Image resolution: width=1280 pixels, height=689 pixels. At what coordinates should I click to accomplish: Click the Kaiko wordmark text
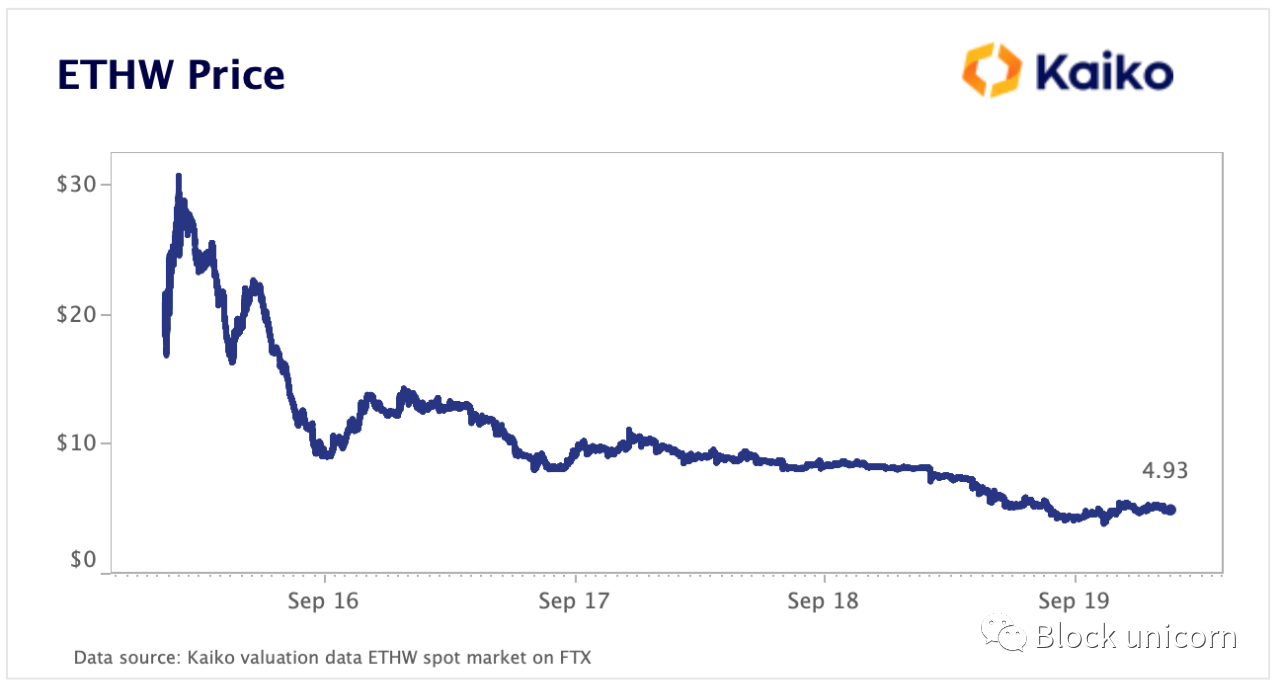[x=1103, y=72]
